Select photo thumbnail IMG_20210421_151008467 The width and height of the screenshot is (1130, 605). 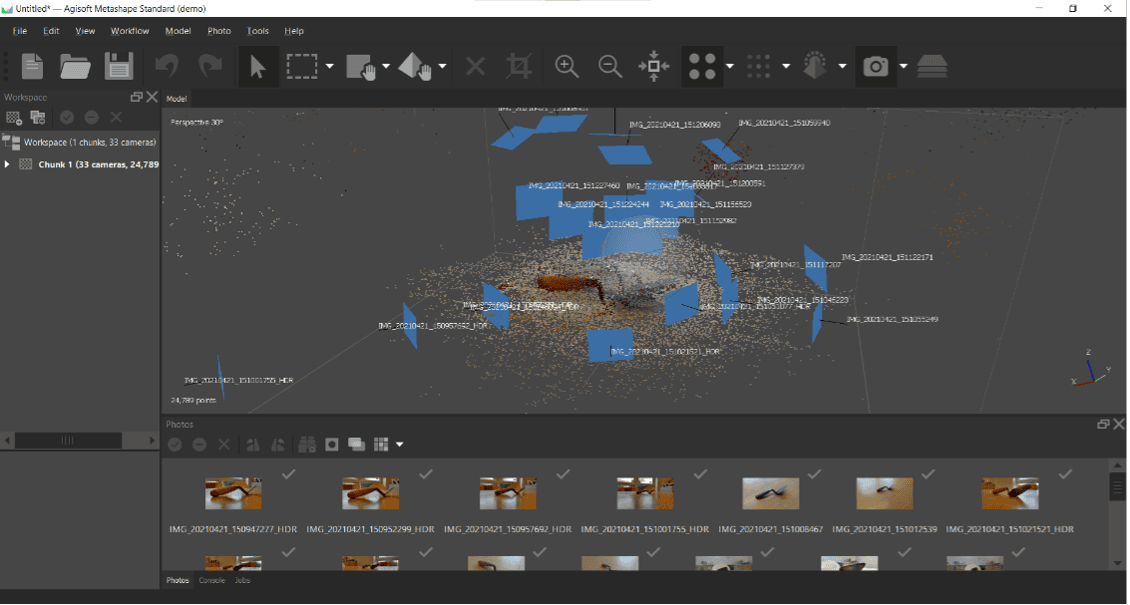tap(770, 493)
